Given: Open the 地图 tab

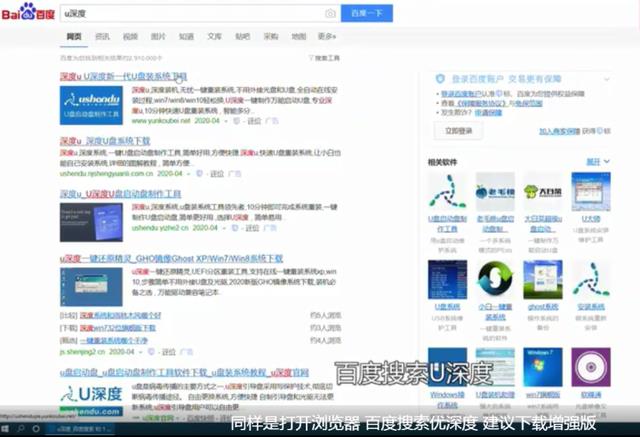Looking at the screenshot, I should click(x=299, y=37).
